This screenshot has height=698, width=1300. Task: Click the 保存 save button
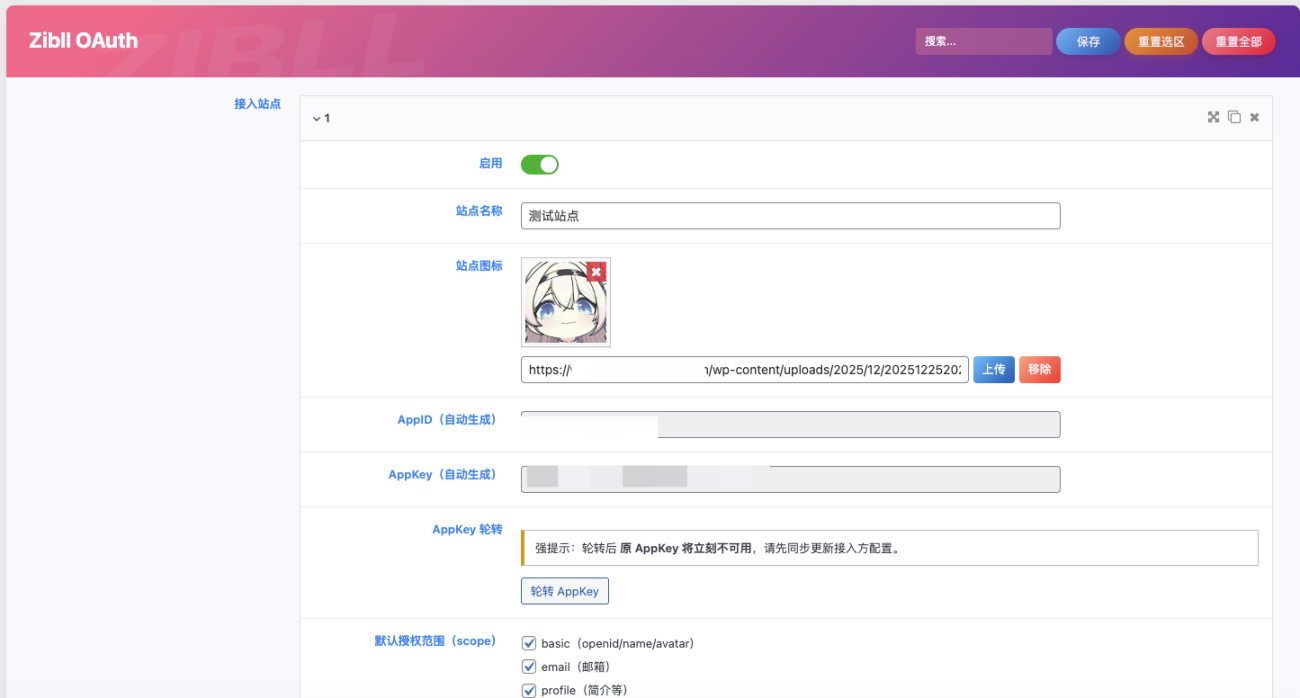pos(1088,41)
